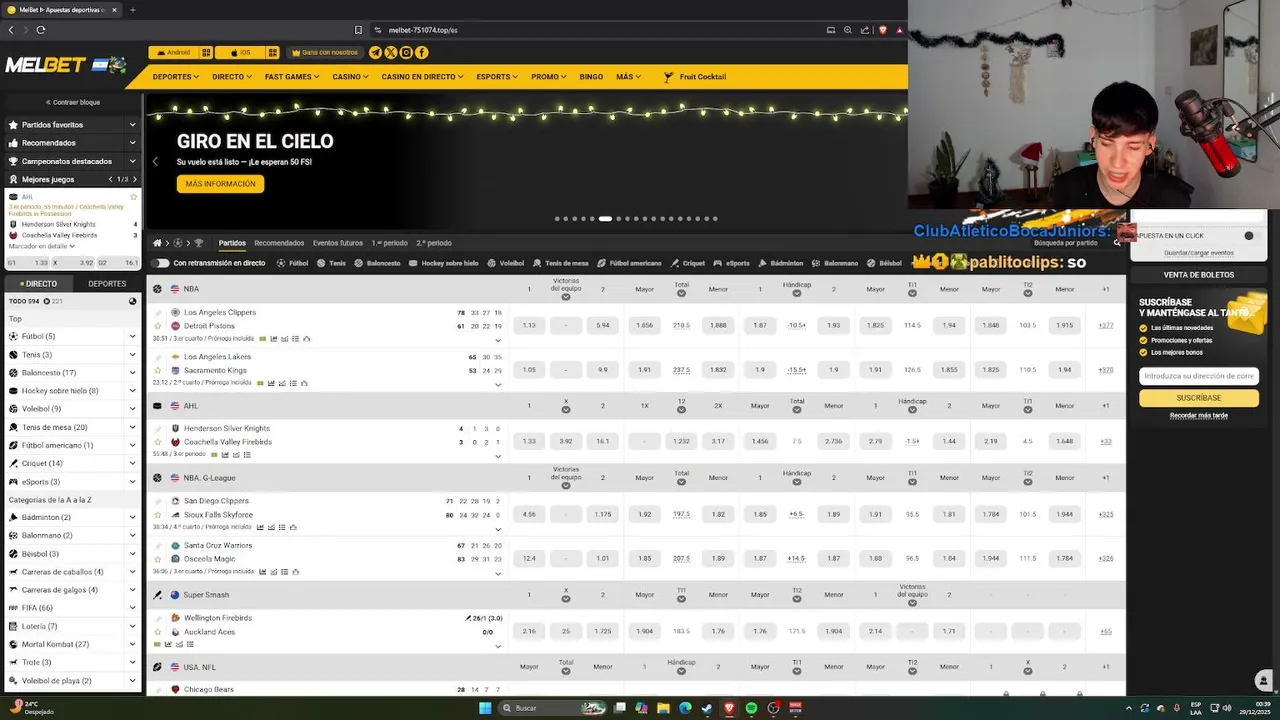This screenshot has height=720, width=1280.
Task: Select the trophy icon in breadcrumb
Action: coord(198,243)
